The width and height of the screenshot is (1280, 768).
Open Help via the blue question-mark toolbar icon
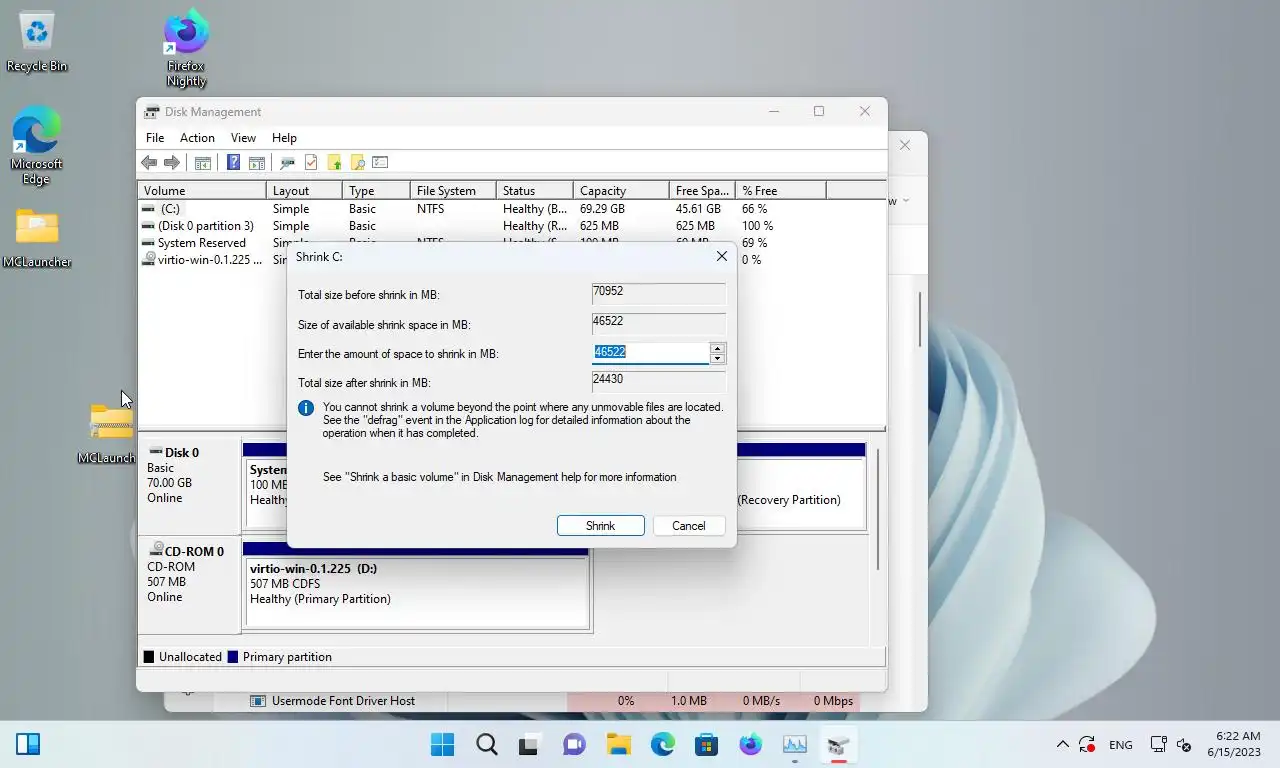[x=233, y=162]
